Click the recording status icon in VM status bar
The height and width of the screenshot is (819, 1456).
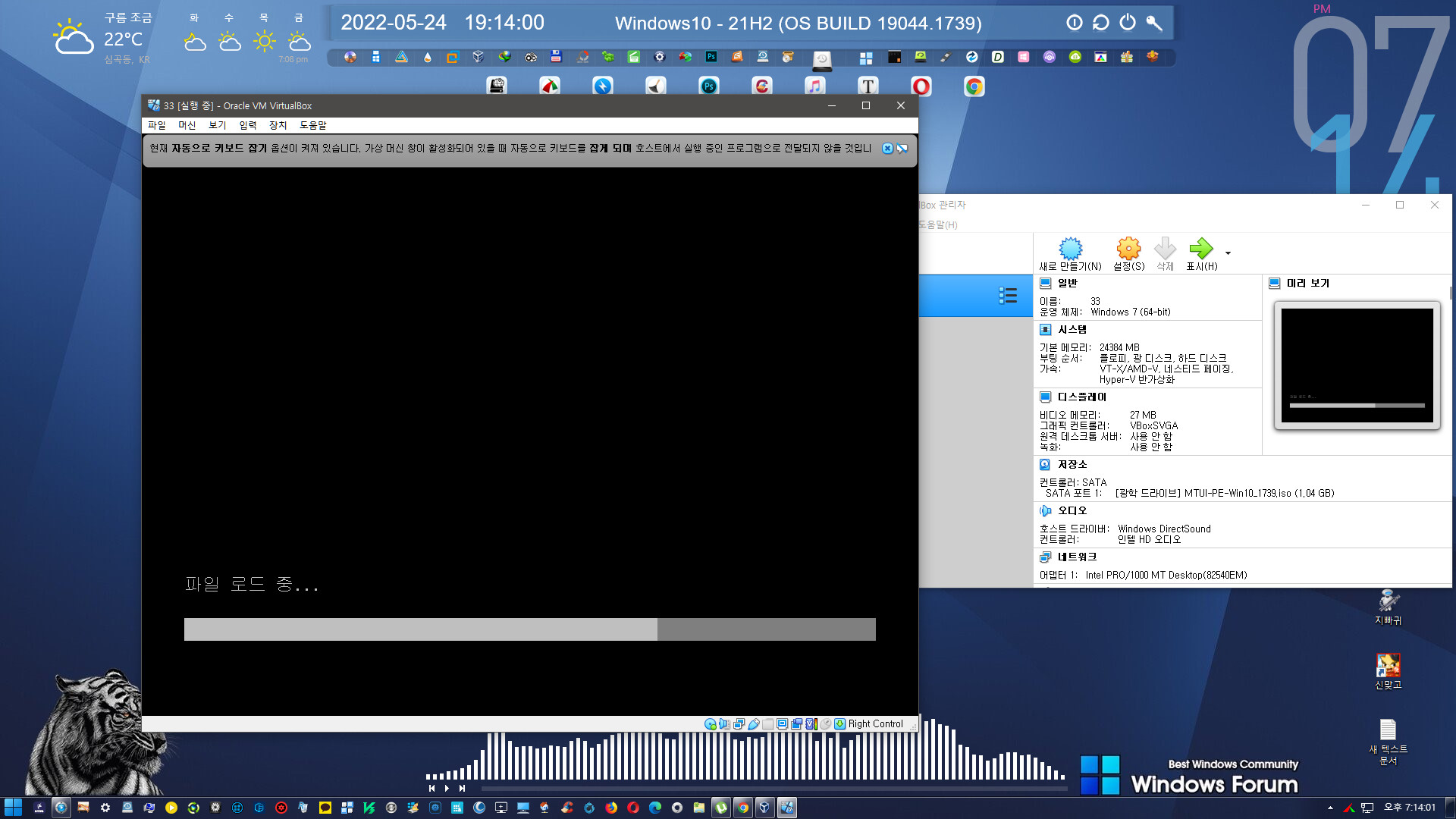point(797,724)
